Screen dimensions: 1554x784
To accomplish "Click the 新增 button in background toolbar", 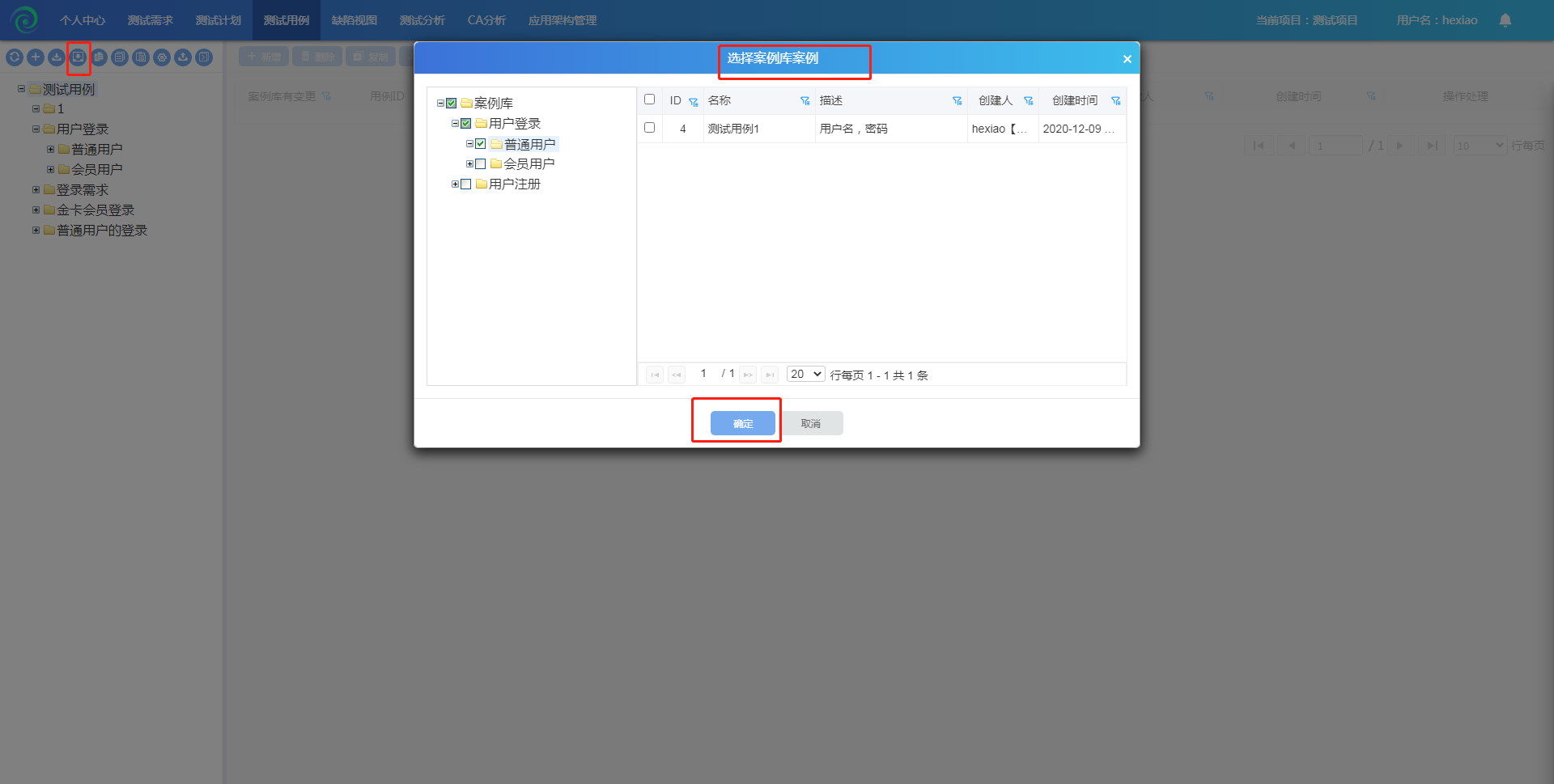I will click(264, 57).
